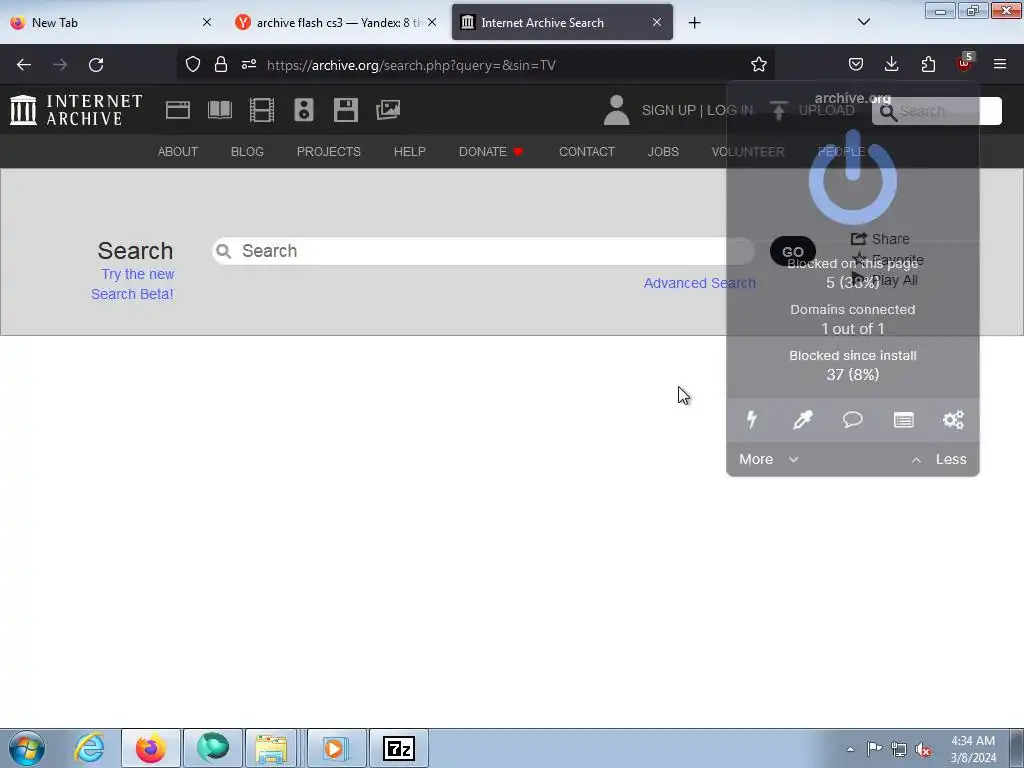Open the HELP menu item

click(409, 152)
